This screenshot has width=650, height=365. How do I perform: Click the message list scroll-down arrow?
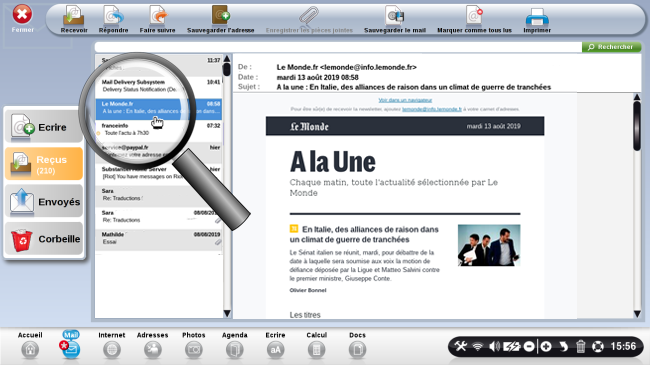tap(227, 314)
